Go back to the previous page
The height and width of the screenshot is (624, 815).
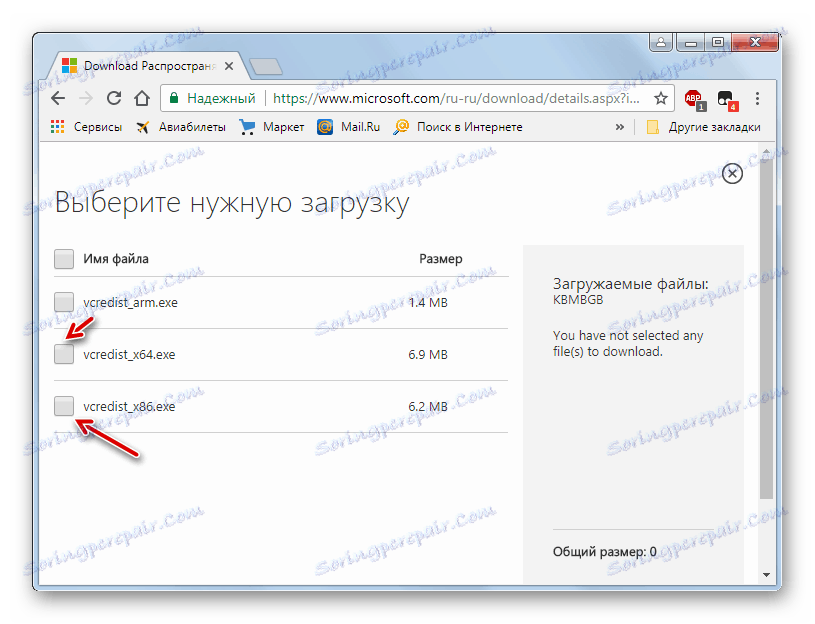coord(58,98)
